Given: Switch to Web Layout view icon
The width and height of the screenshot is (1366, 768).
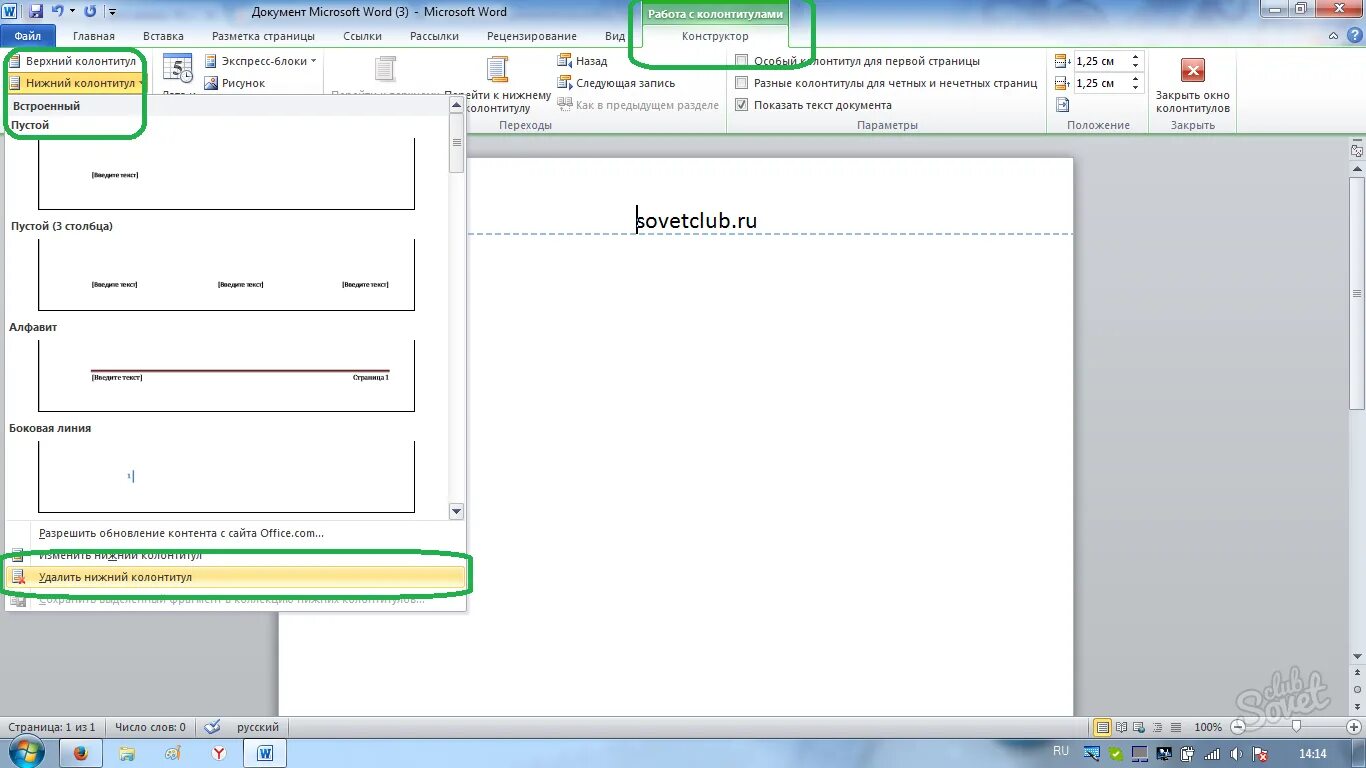Looking at the screenshot, I should pos(1139,727).
